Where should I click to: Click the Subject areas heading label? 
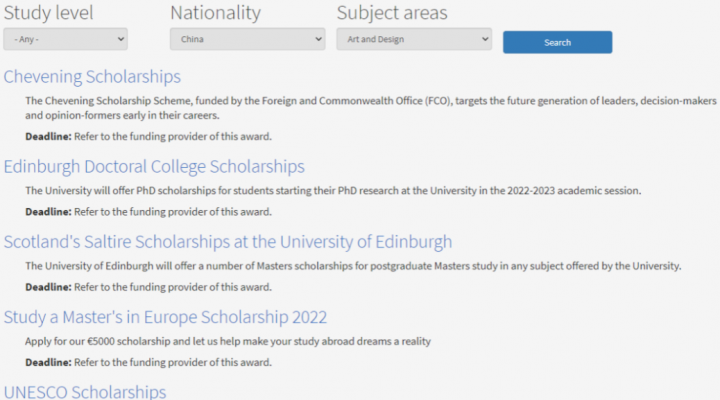[392, 13]
